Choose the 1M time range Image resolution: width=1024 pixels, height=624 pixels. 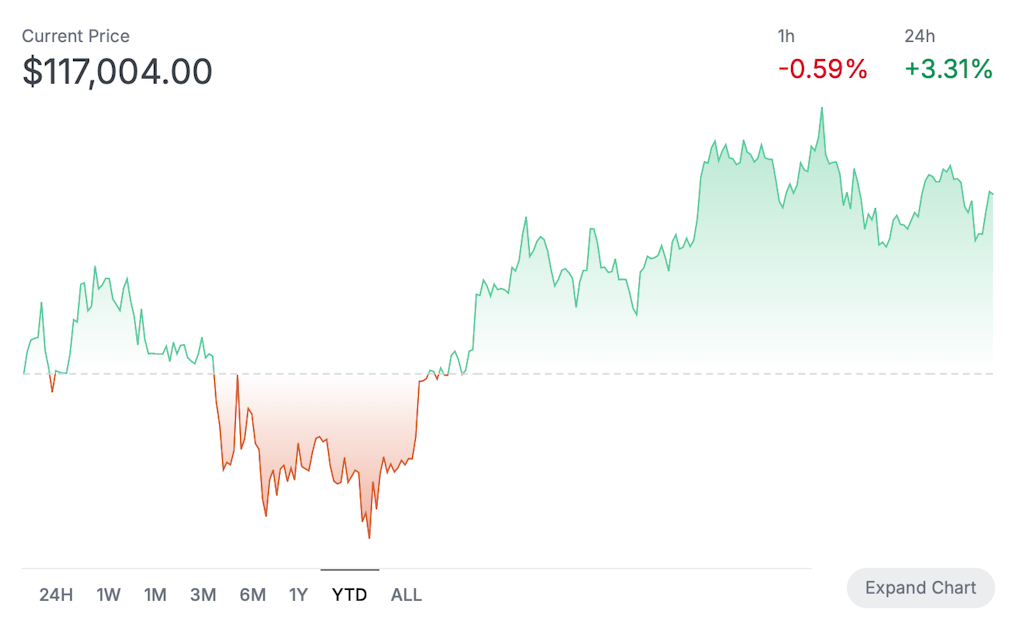(155, 595)
